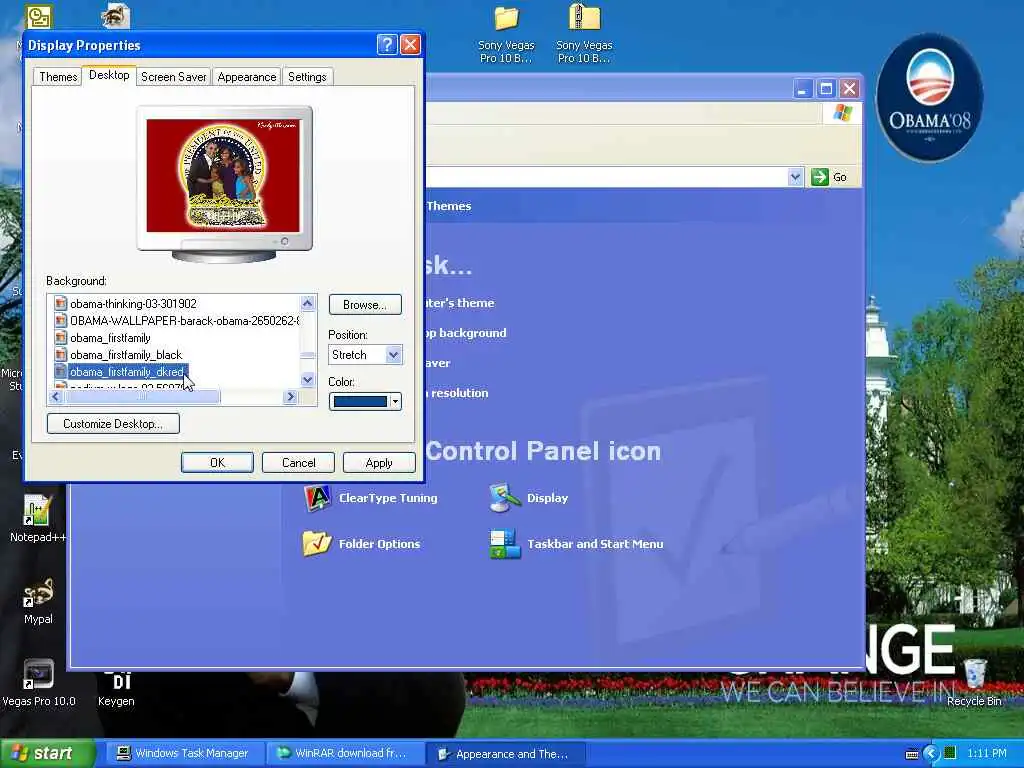Switch to the Settings tab
Screen dimensions: 1024x768
click(307, 77)
